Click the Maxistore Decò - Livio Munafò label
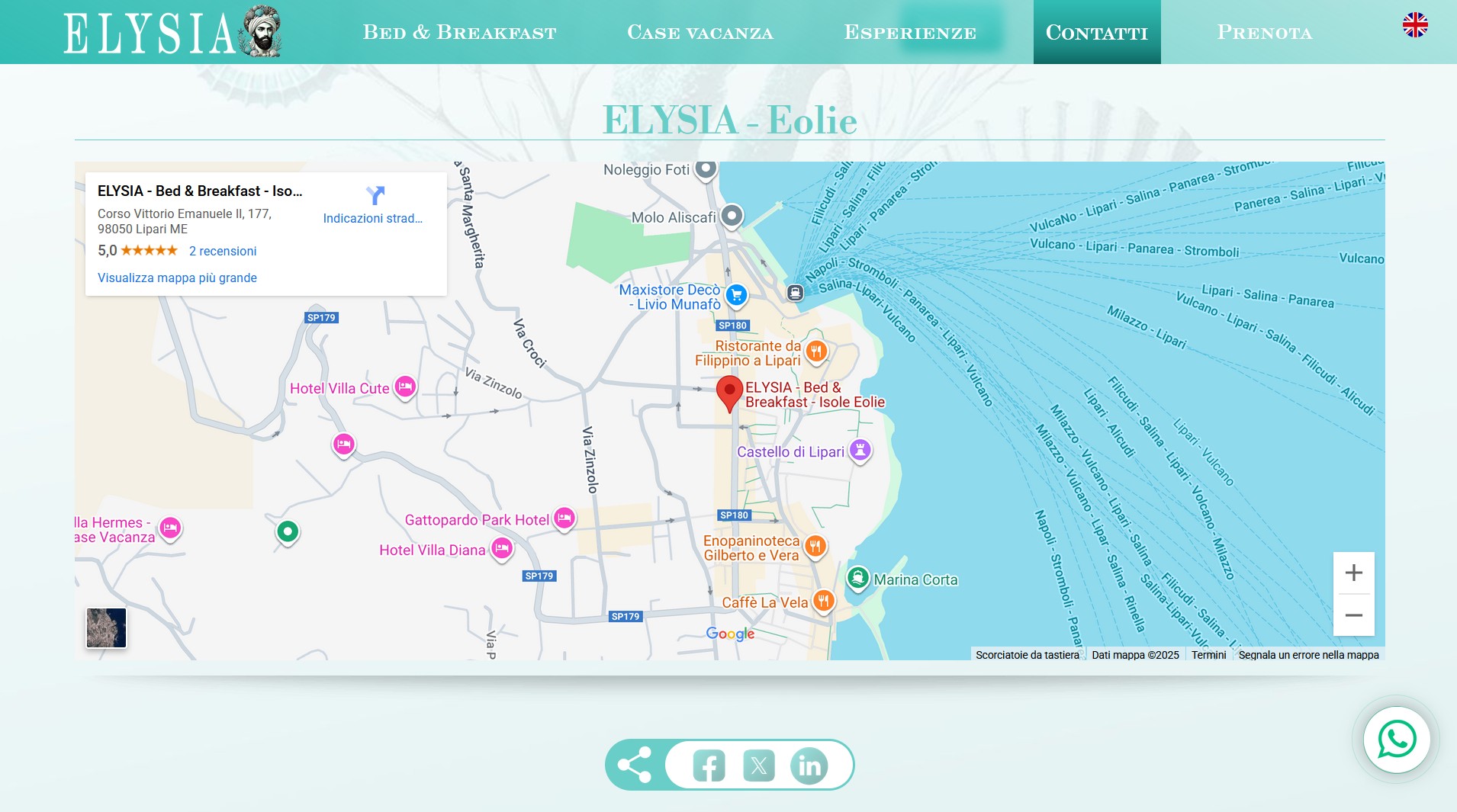1457x812 pixels. 670,297
